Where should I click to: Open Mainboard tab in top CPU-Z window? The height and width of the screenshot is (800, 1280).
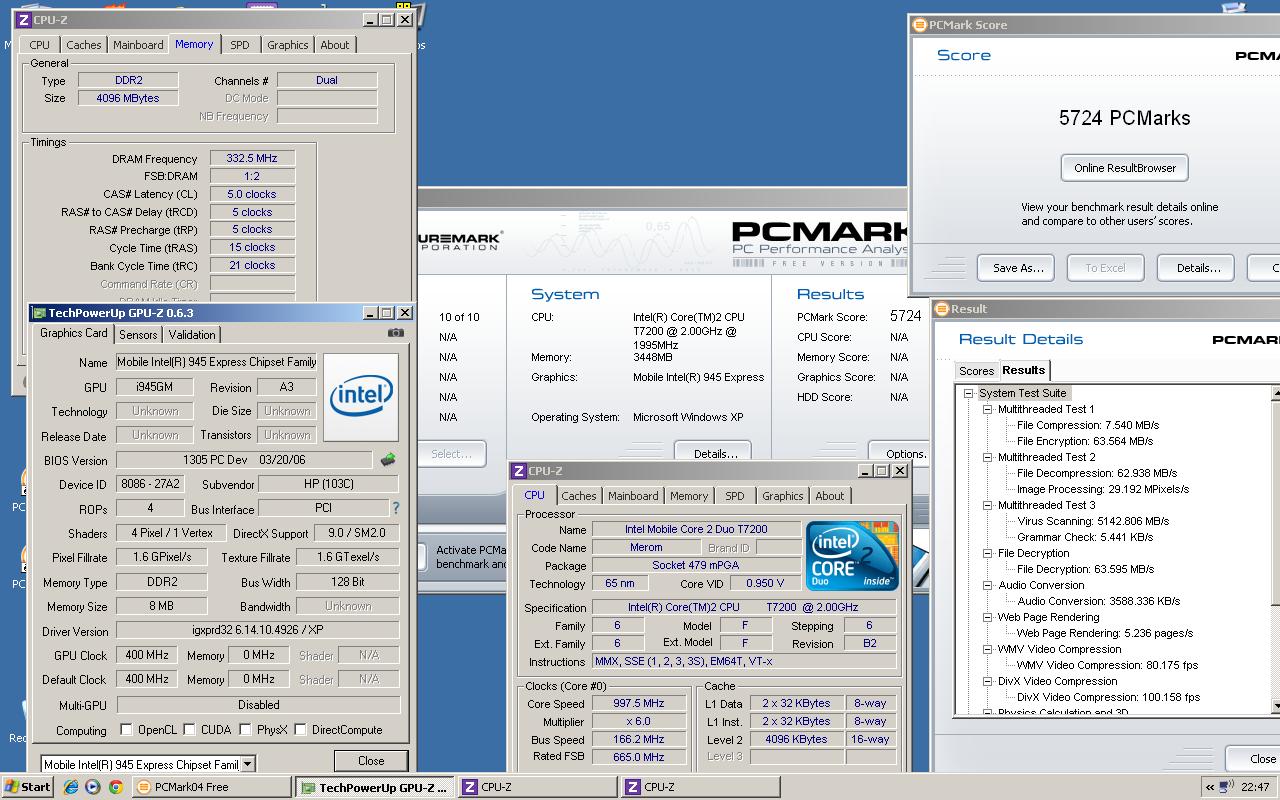point(138,45)
